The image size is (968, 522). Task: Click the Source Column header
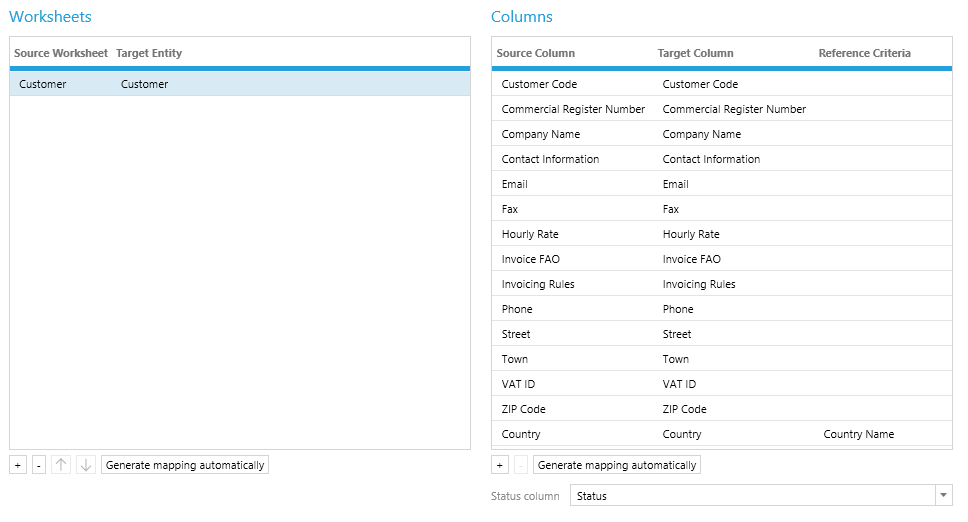[x=536, y=53]
